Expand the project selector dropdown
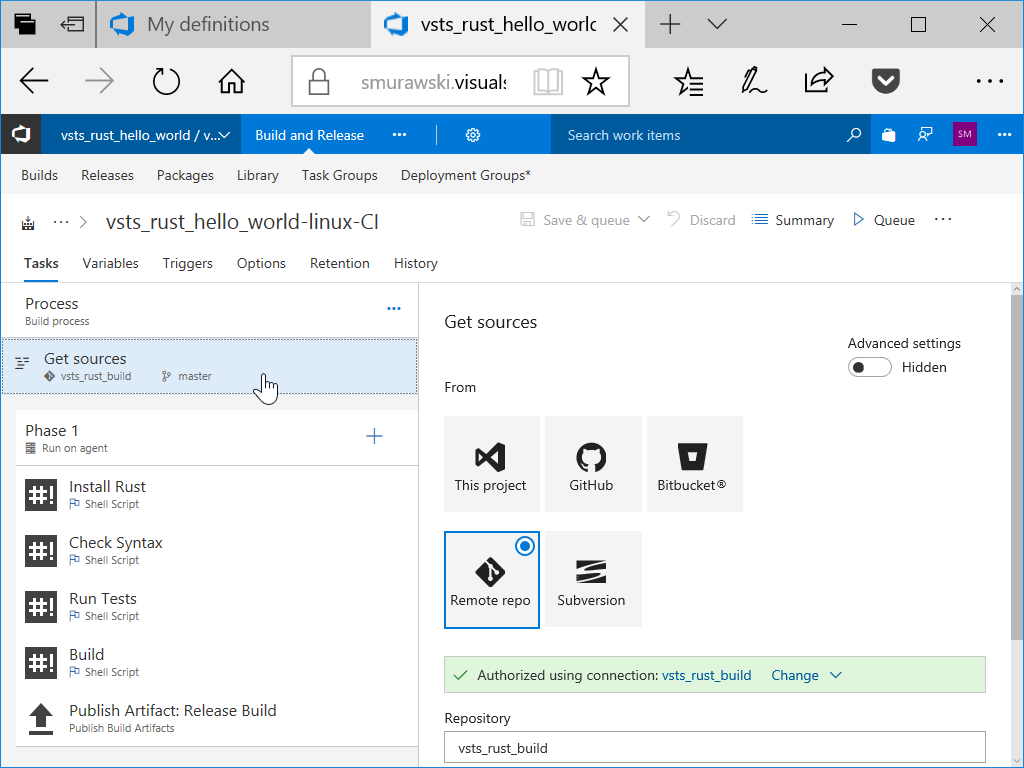The image size is (1024, 768). 225,135
